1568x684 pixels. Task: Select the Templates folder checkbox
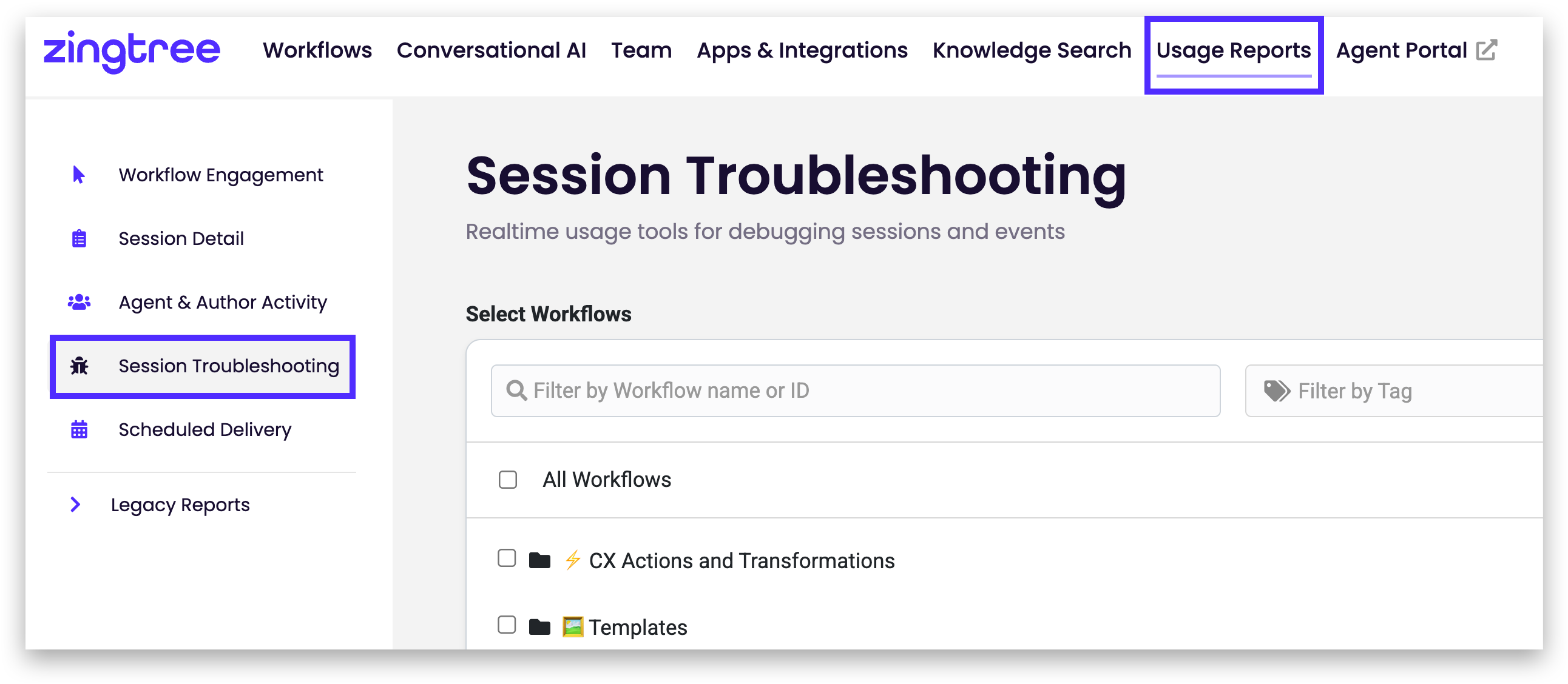coord(507,625)
